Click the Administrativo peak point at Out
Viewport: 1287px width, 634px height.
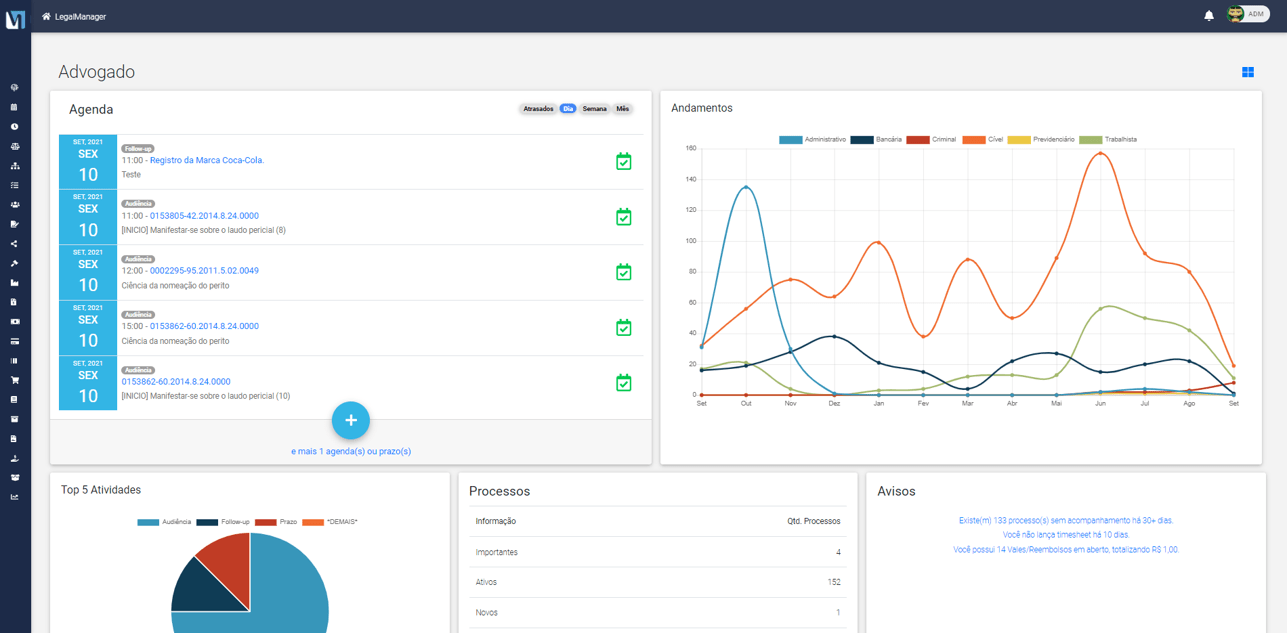coord(746,187)
